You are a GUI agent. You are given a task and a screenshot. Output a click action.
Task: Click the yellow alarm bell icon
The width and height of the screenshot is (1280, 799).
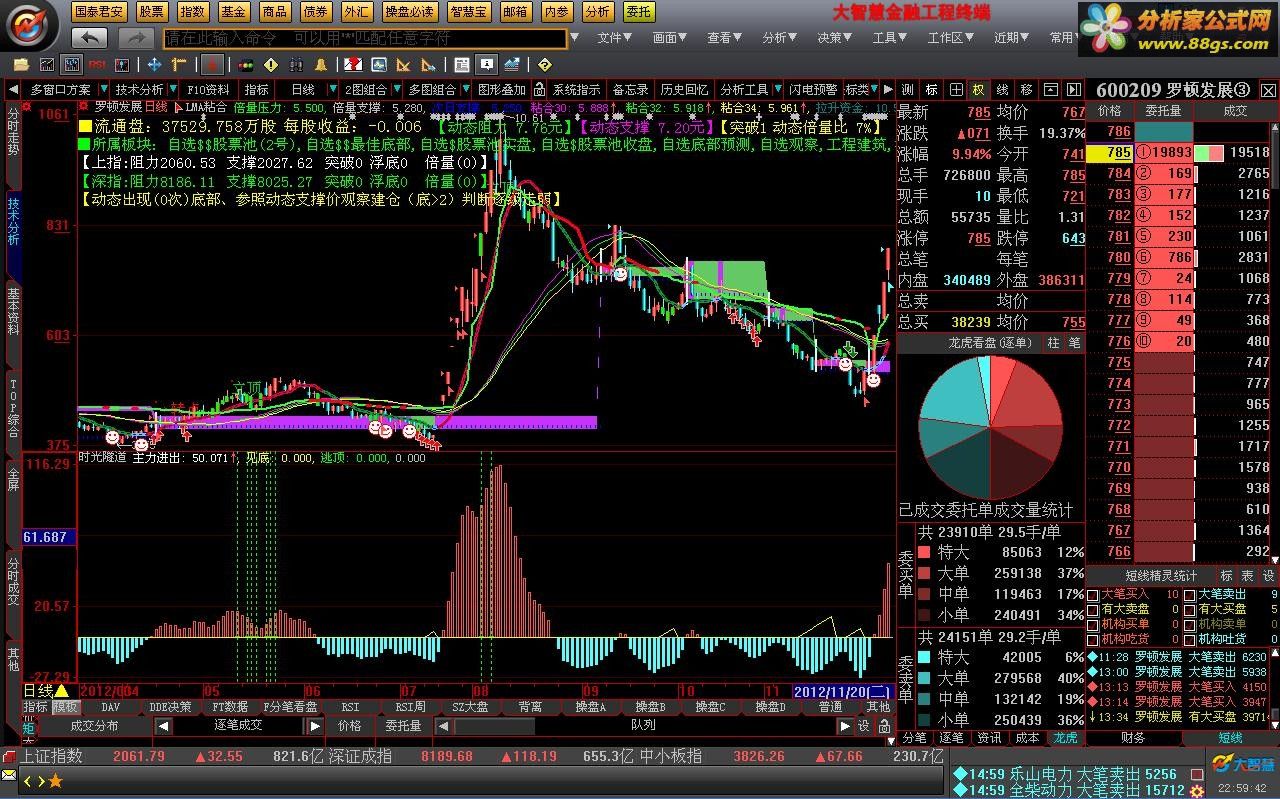pyautogui.click(x=322, y=65)
